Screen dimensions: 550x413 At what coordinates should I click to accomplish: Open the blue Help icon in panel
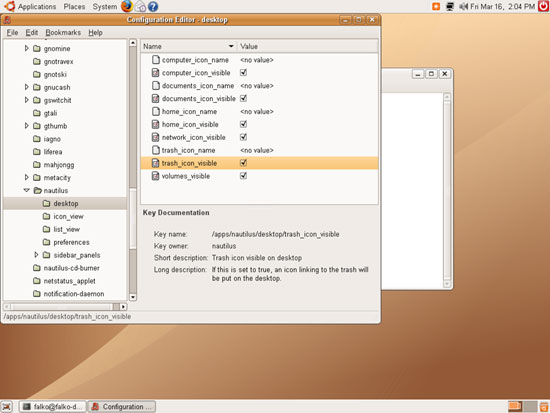click(x=153, y=6)
